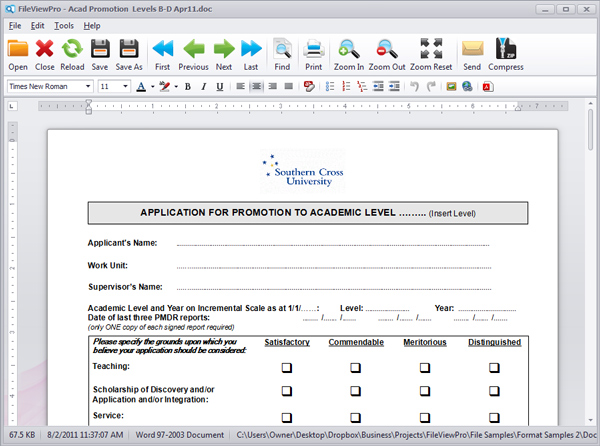Click the Save As button

129,54
